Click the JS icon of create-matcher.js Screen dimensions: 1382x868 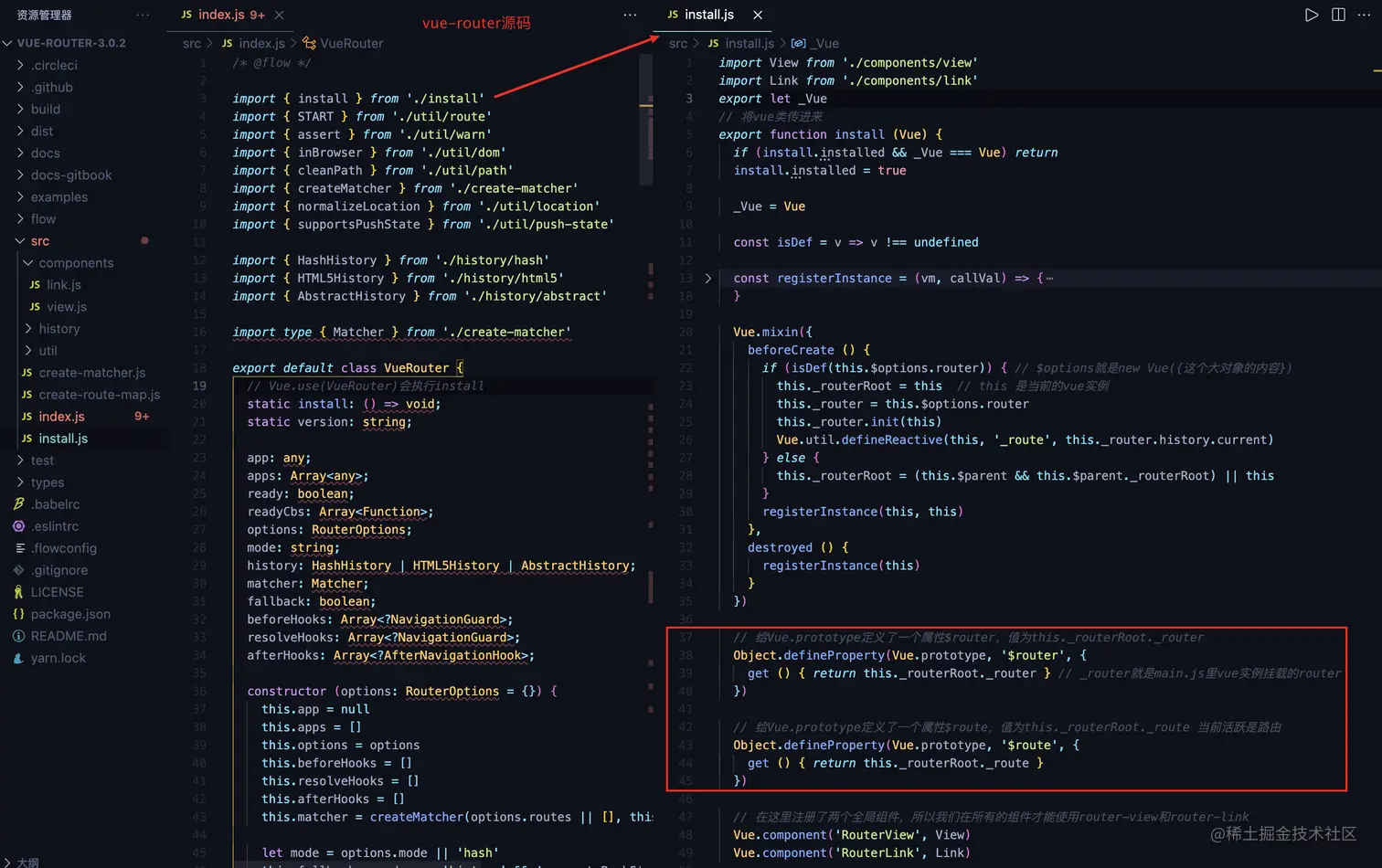[27, 373]
